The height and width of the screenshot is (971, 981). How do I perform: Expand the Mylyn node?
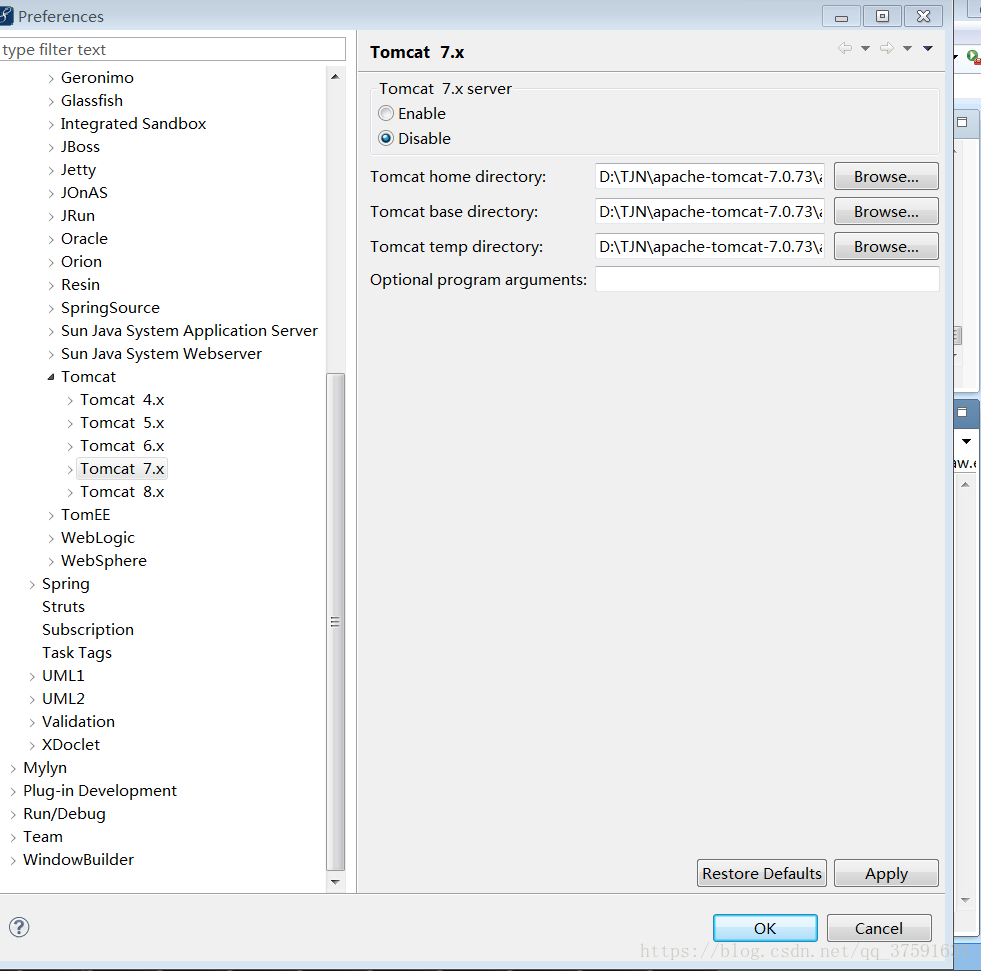[14, 768]
